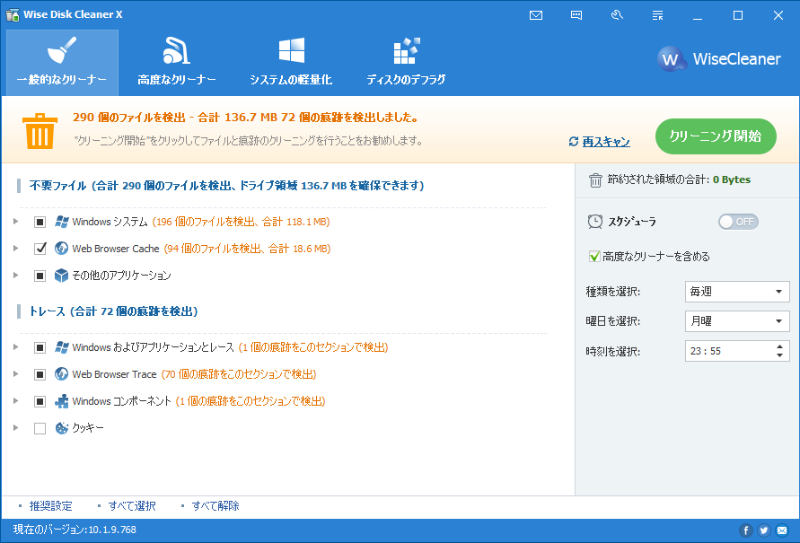Click the envelope icon in the title bar
The image size is (800, 543).
tap(536, 16)
